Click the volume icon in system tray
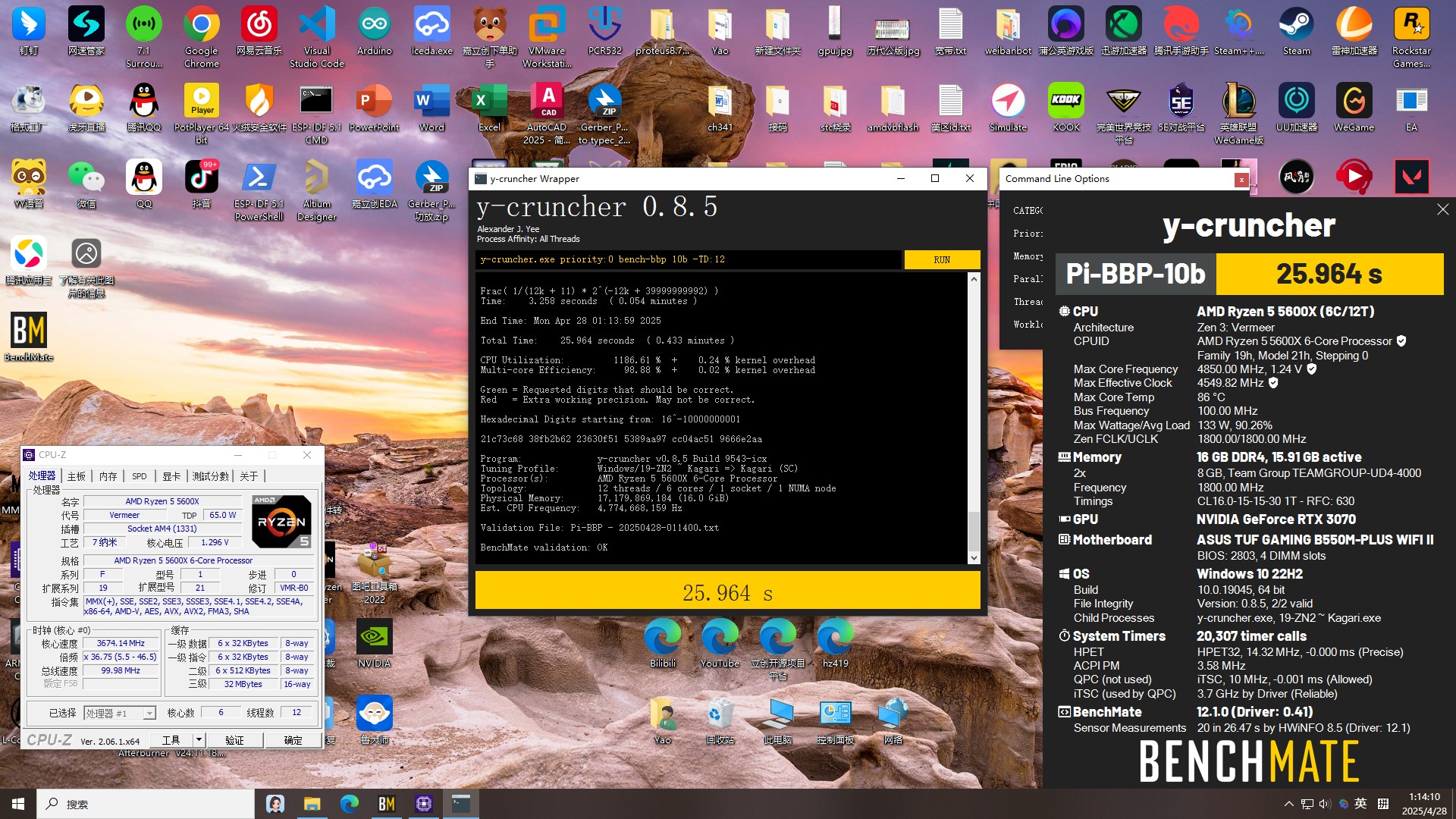This screenshot has width=1456, height=819. pos(1324,804)
